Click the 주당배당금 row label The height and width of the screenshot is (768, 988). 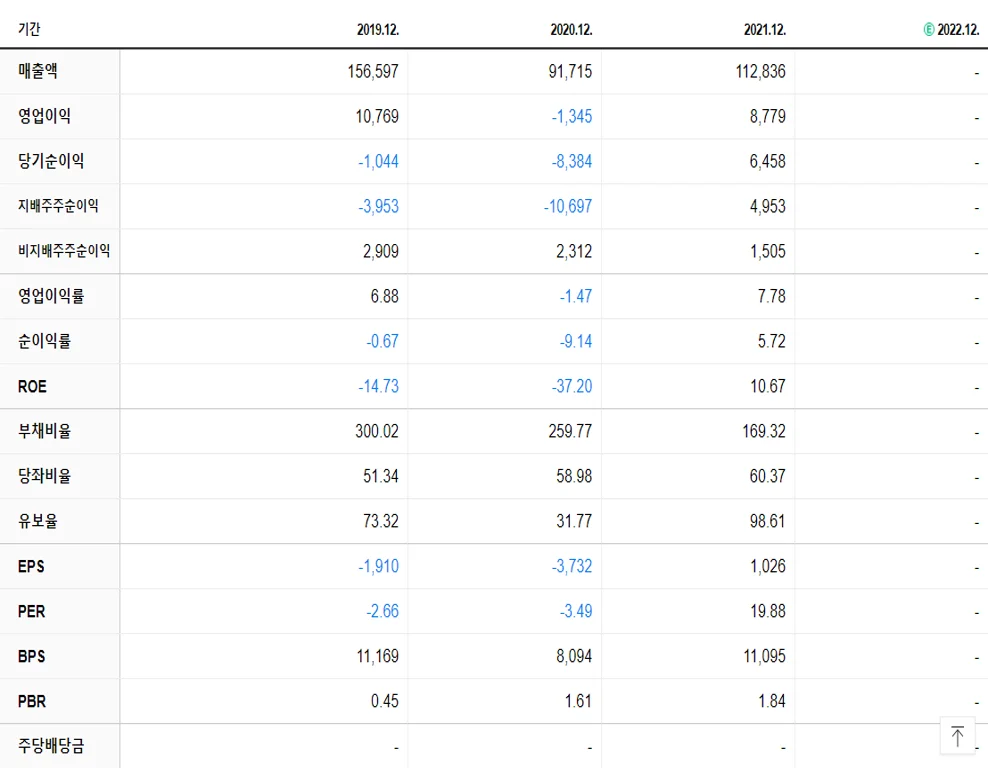[51, 746]
